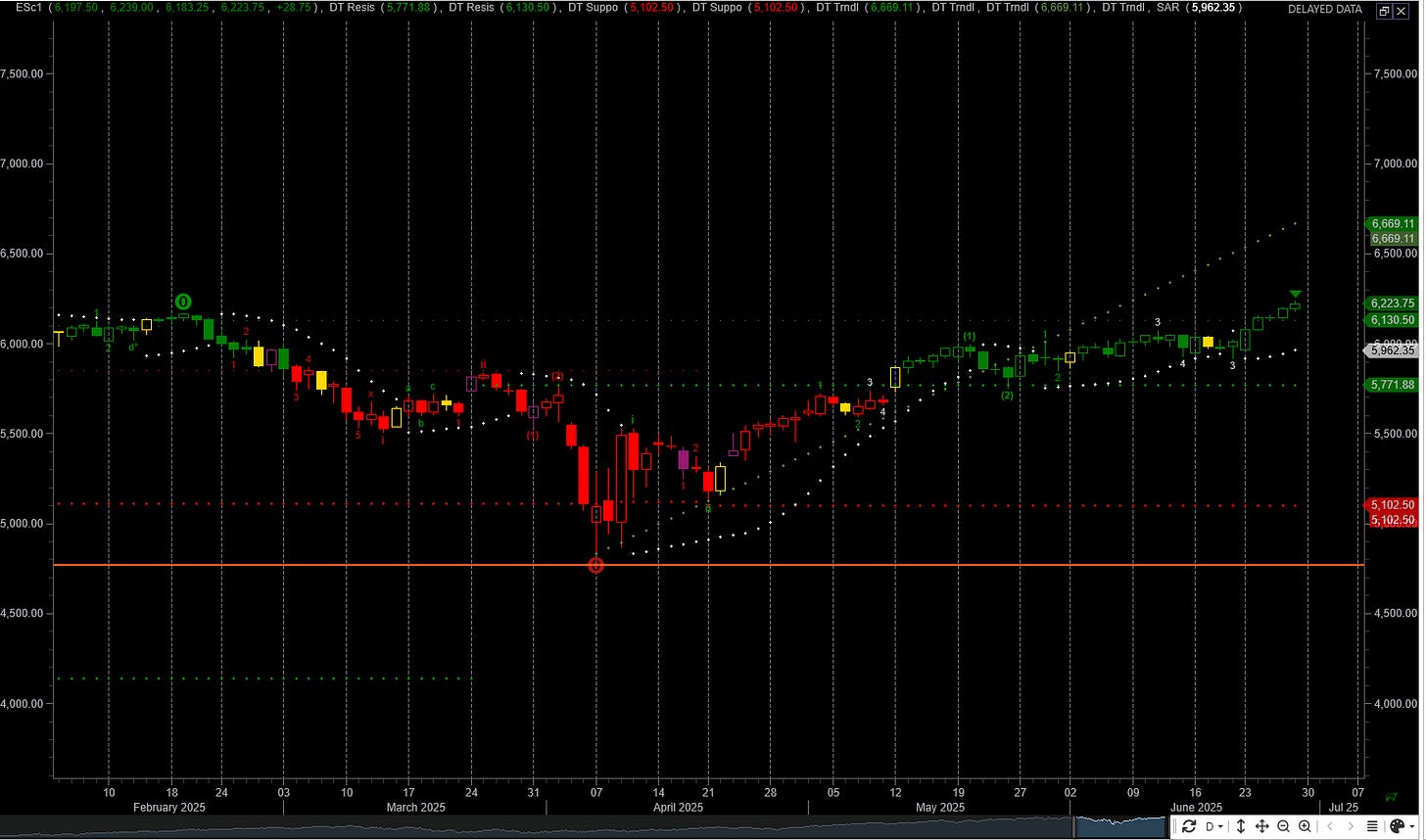The image size is (1426, 840).
Task: Zoom out with the minus magnifier
Action: click(1283, 826)
